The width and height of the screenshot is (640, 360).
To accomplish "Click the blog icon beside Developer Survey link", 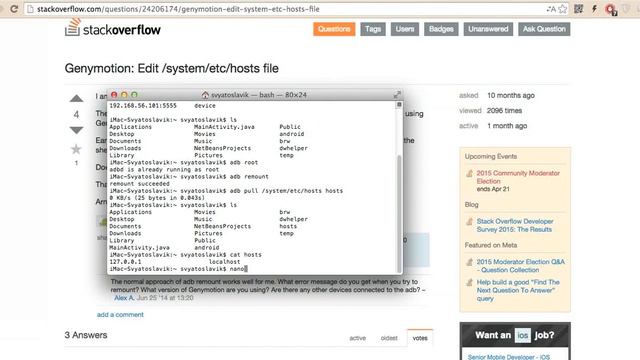I will (470, 222).
